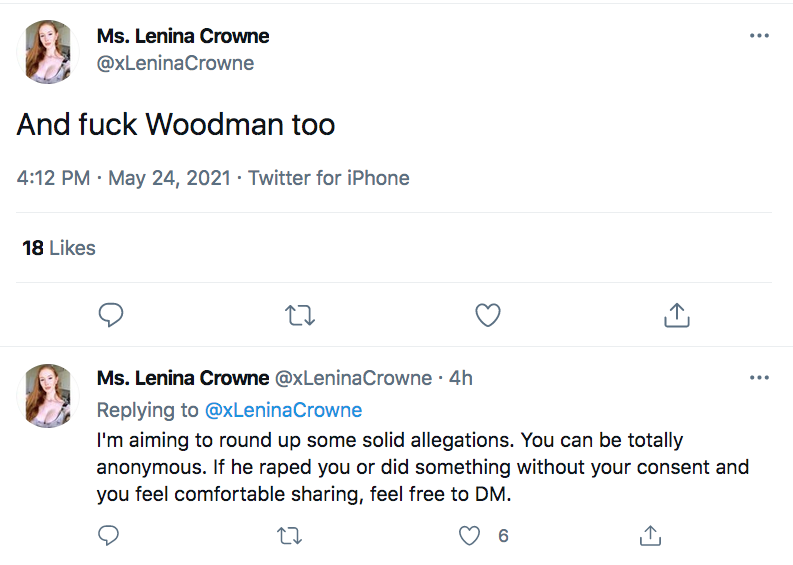Click the 4h timestamp on reply
The height and width of the screenshot is (565, 793).
click(x=461, y=378)
